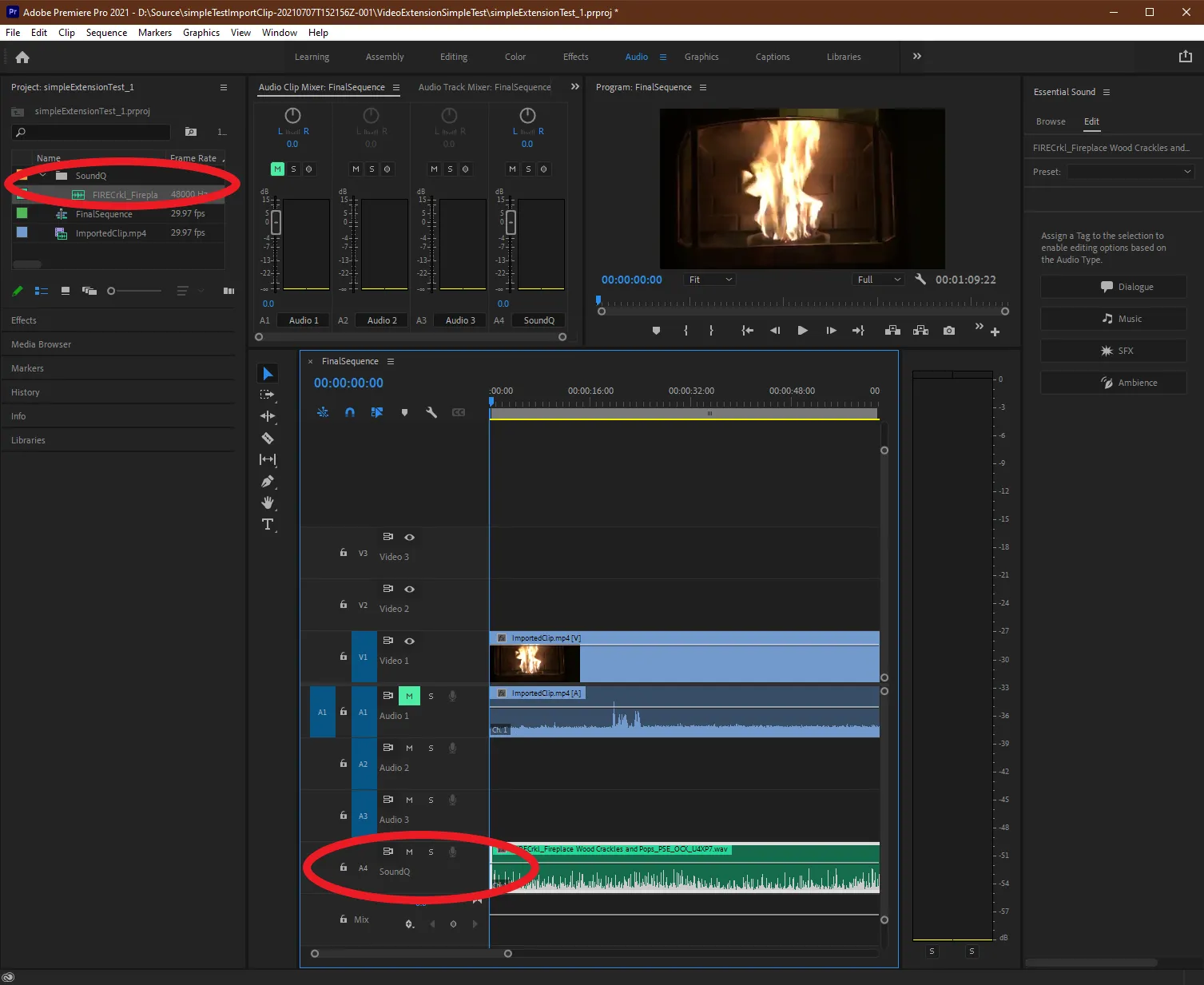The width and height of the screenshot is (1204, 985).
Task: Click the Home icon
Action: (22, 57)
